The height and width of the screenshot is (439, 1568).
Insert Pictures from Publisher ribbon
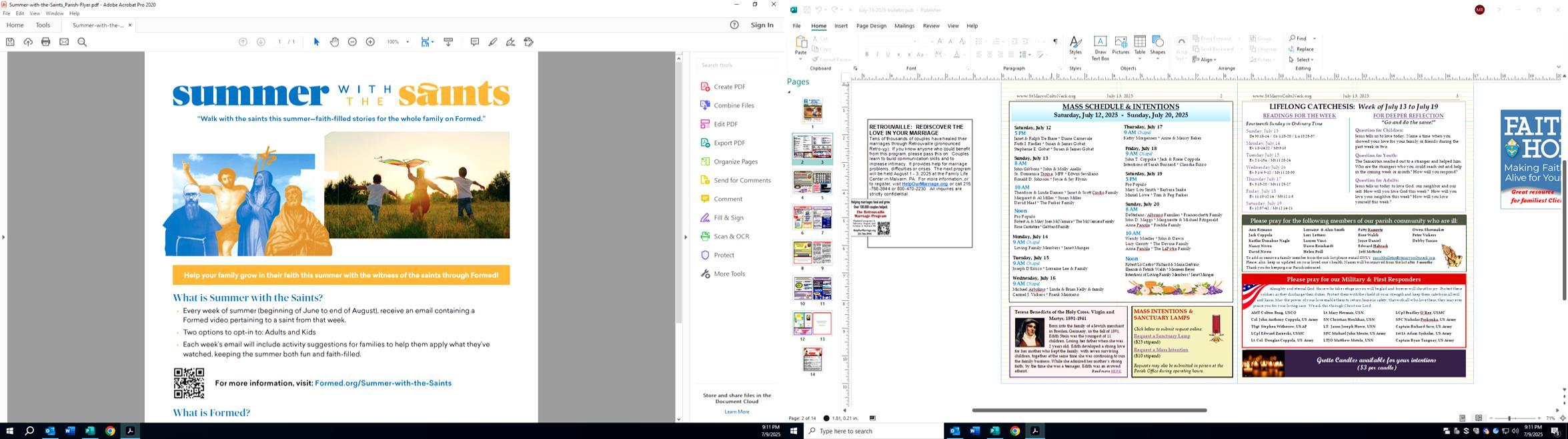click(x=1120, y=46)
